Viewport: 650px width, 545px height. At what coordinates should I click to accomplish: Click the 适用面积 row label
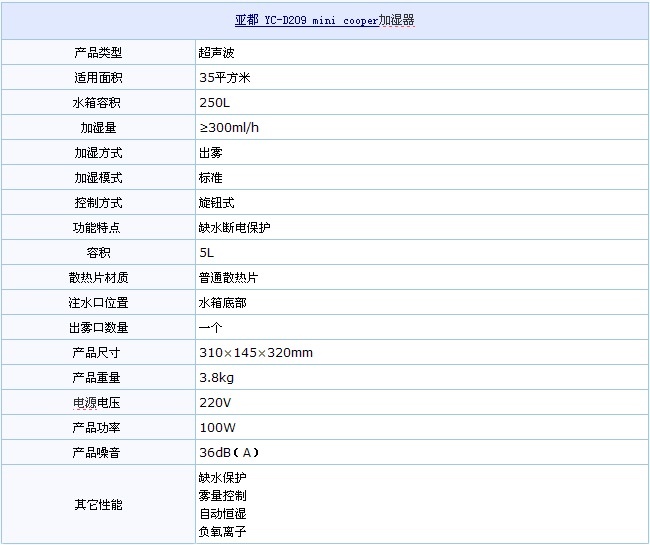pos(98,78)
